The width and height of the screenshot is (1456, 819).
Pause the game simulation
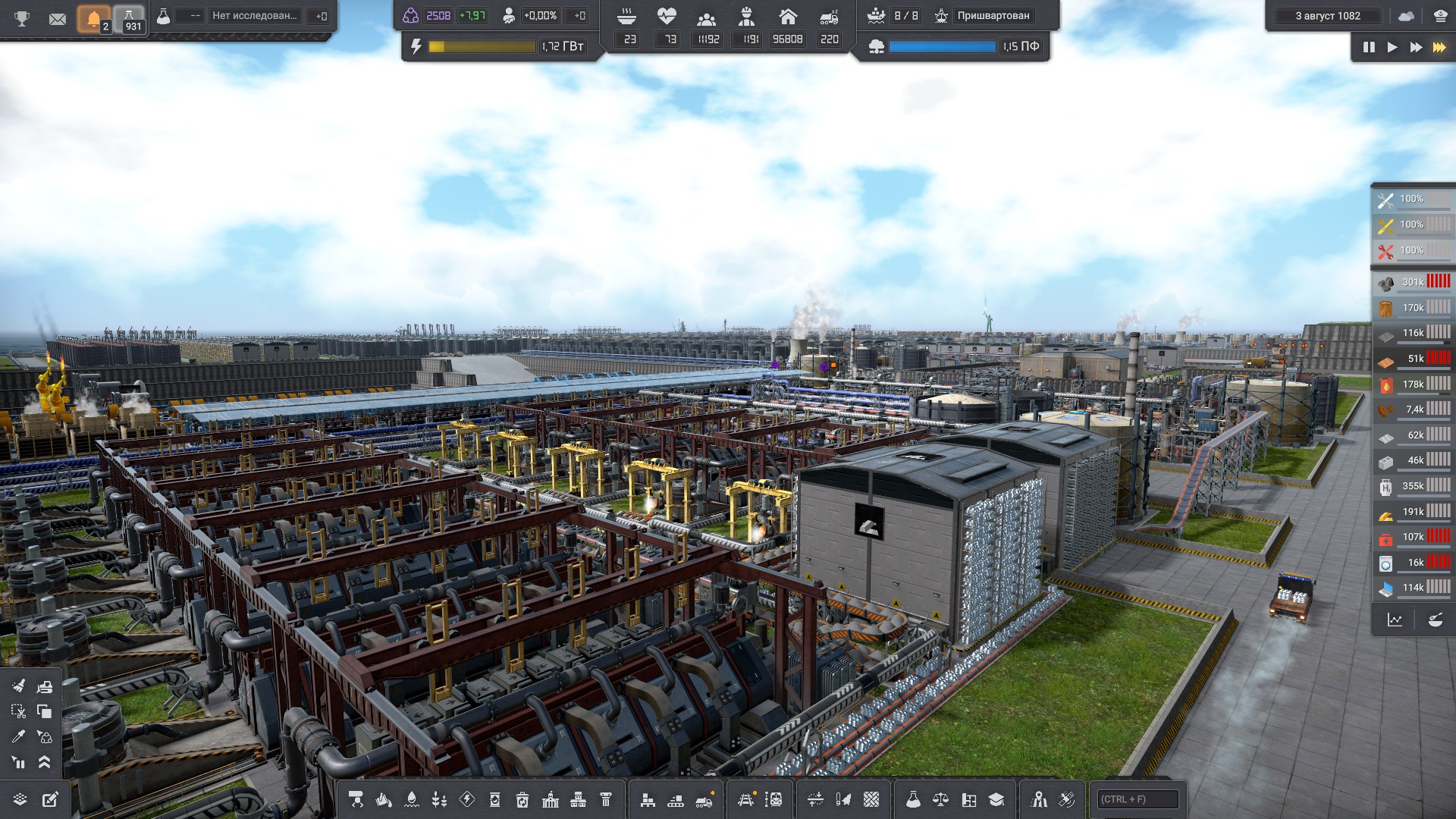coord(1369,47)
